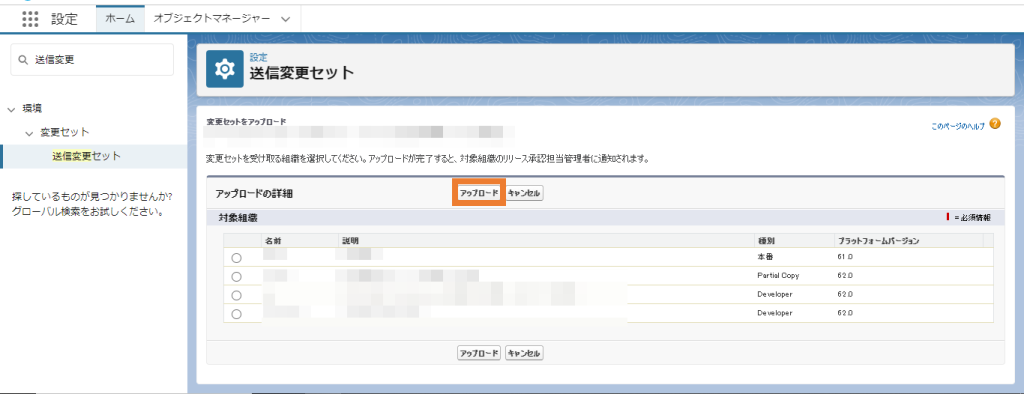Screen dimensions: 1024x394
Task: Select the last Developer organization radio button
Action: click(x=236, y=314)
